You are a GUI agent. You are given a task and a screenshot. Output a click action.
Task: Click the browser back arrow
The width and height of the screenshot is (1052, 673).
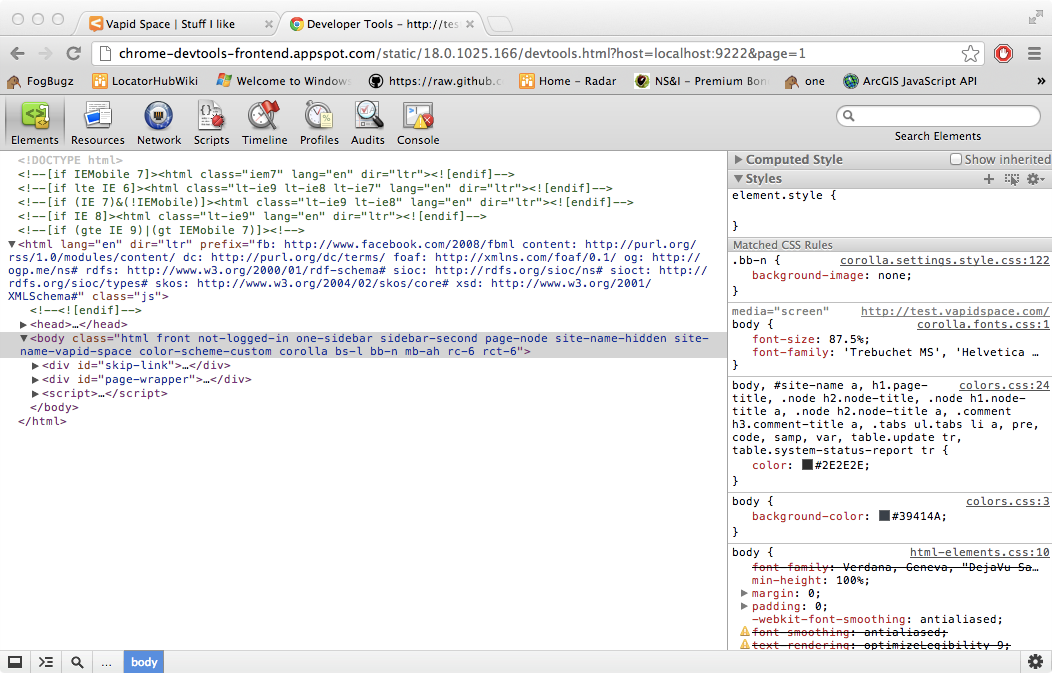pyautogui.click(x=17, y=54)
